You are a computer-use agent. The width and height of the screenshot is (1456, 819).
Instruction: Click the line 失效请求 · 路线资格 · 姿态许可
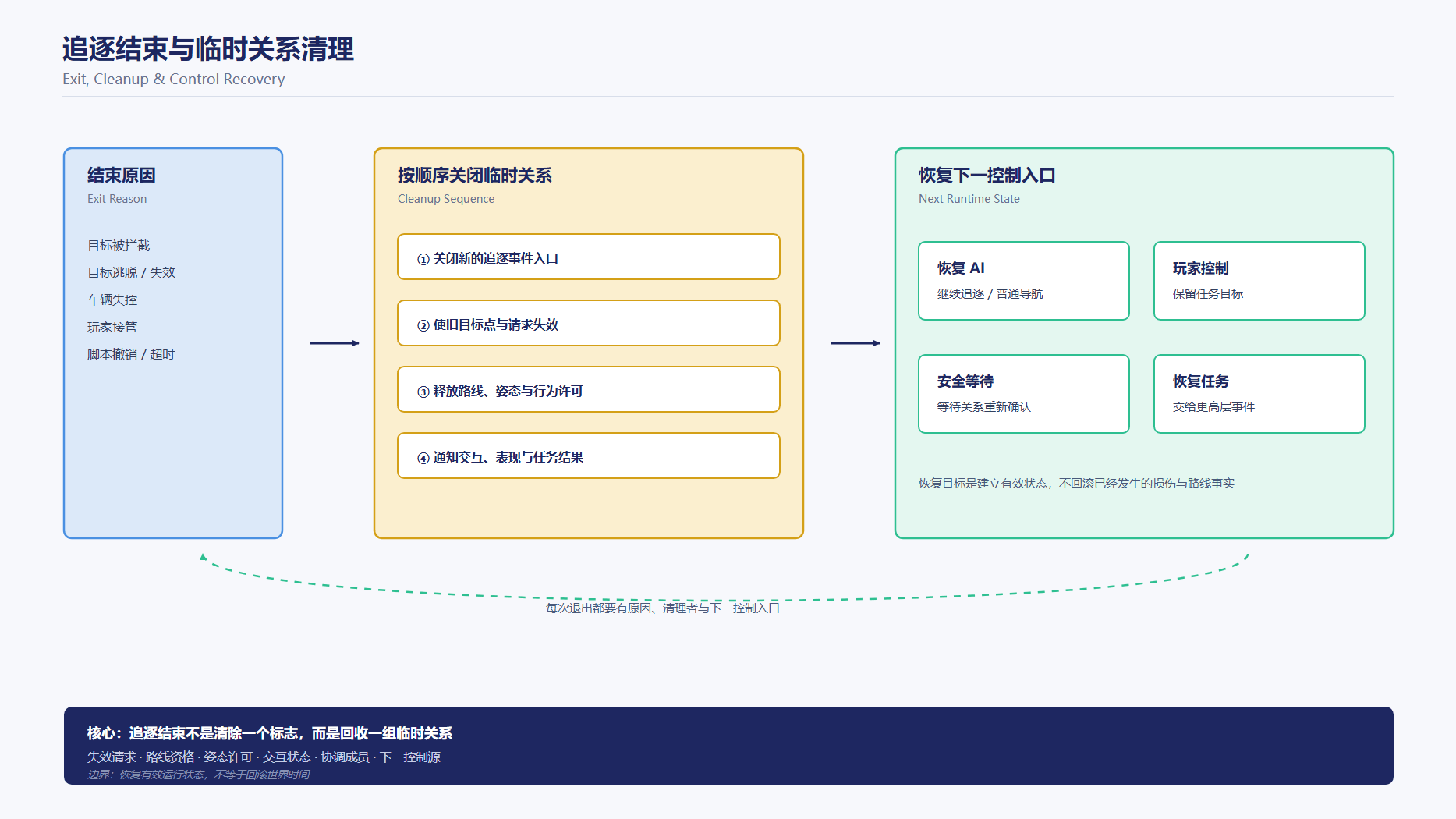tap(264, 757)
